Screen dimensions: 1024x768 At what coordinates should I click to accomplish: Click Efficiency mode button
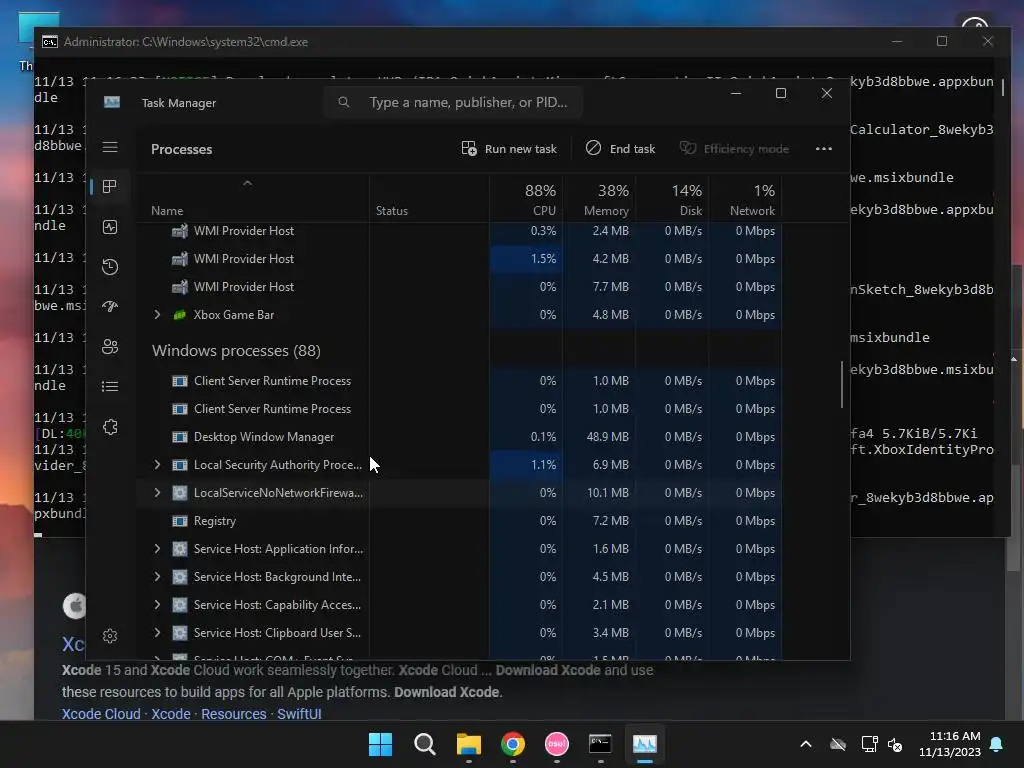[734, 149]
